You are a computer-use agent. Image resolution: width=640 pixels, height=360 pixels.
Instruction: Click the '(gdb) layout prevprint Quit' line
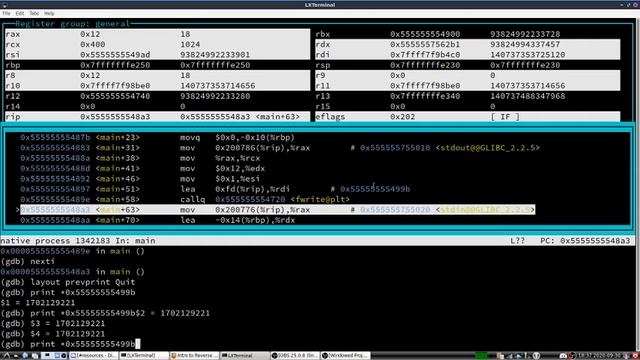coord(67,282)
